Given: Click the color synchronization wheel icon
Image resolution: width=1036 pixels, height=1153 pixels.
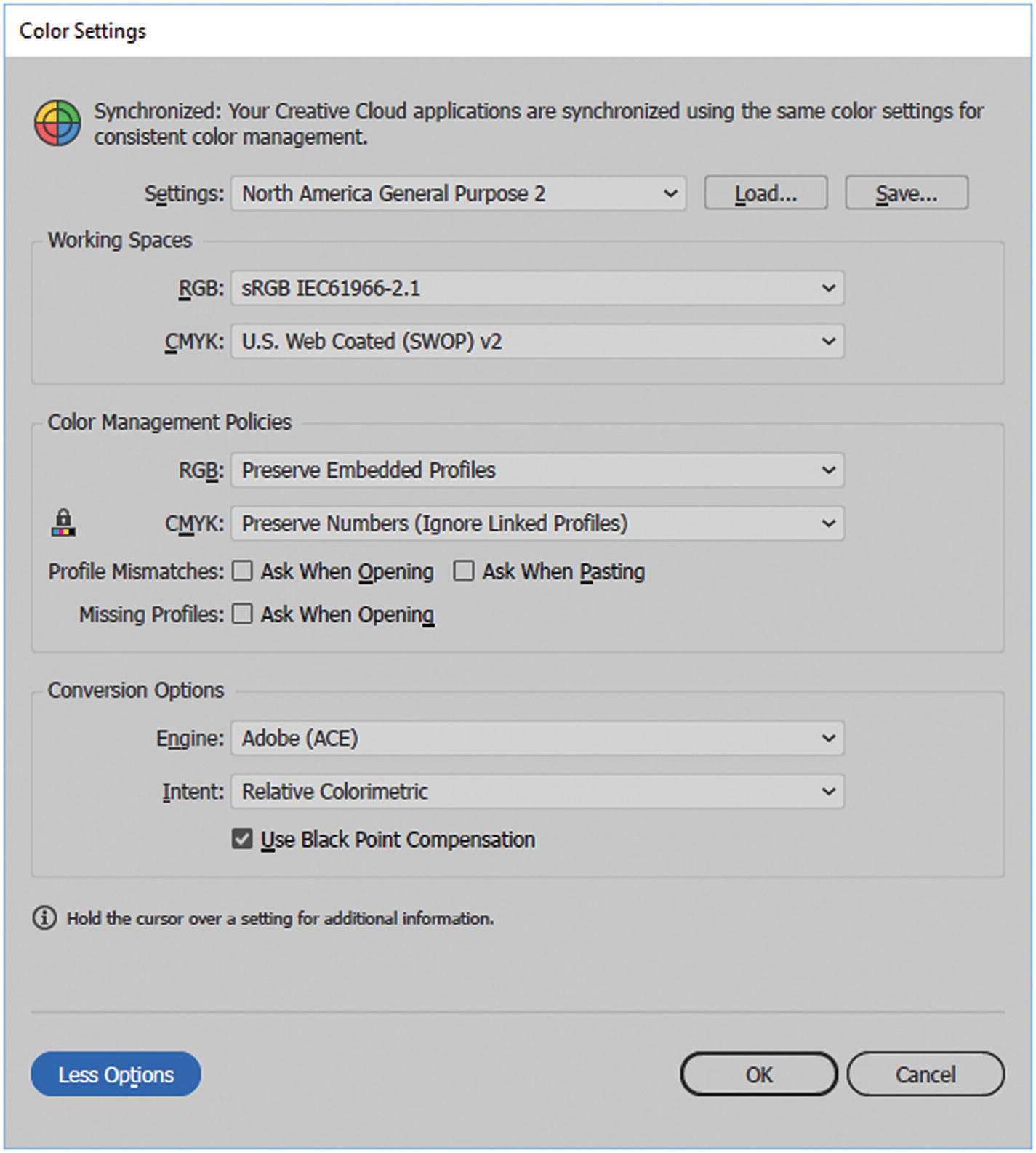Looking at the screenshot, I should 57,123.
